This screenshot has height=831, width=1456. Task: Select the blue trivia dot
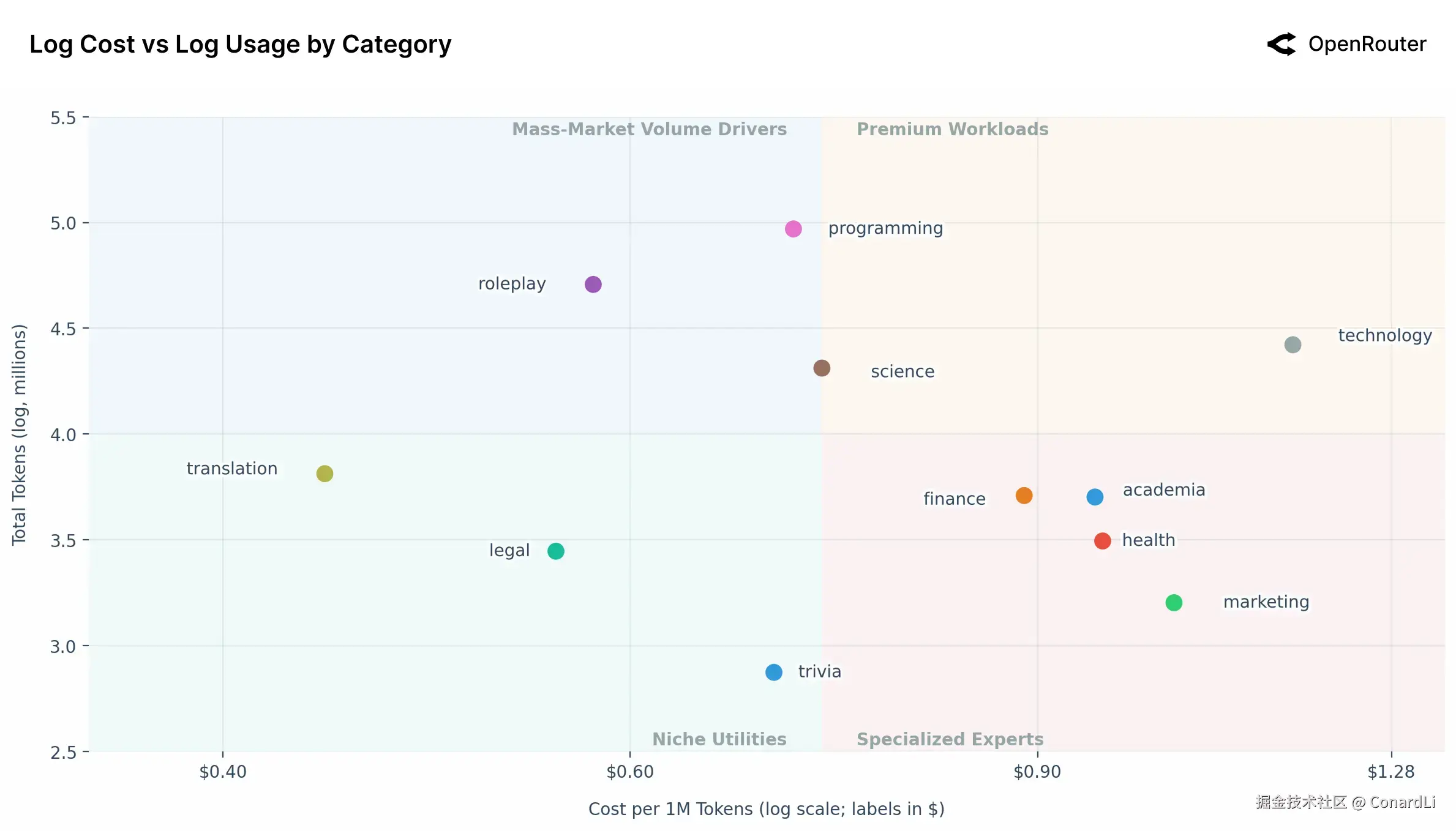point(774,673)
